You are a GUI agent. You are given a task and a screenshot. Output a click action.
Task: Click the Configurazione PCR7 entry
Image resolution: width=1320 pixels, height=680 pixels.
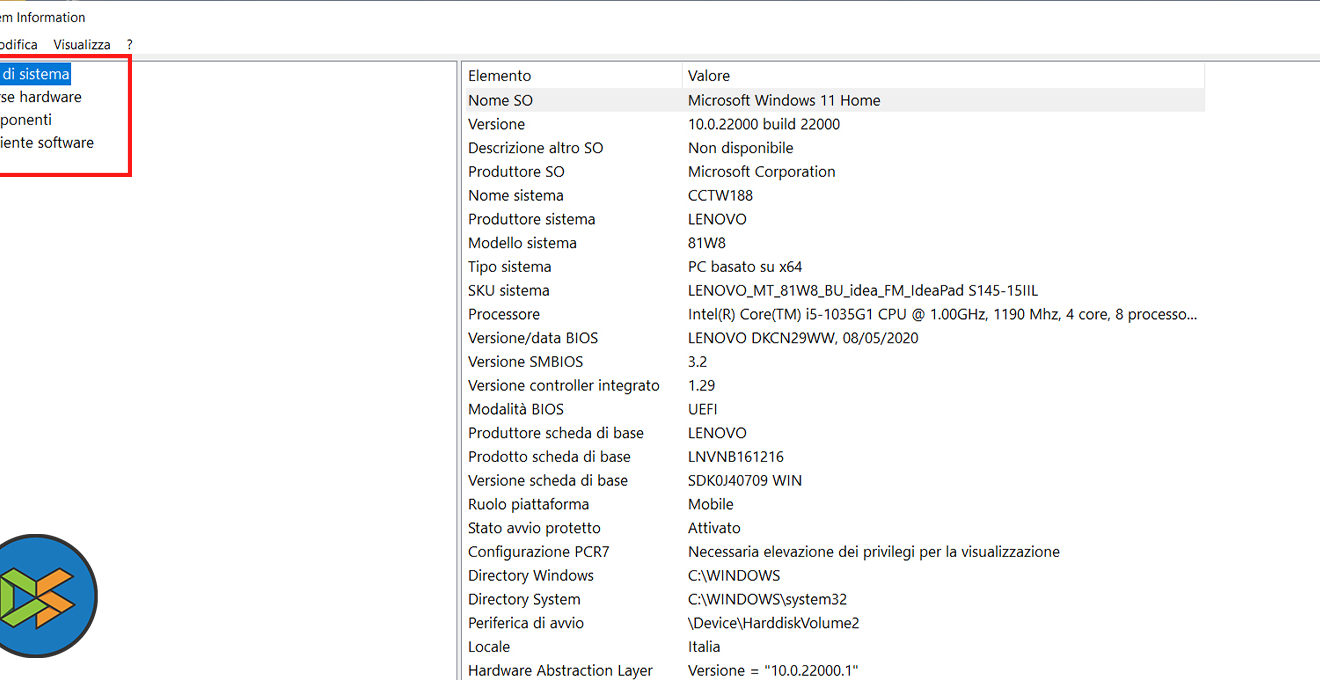[x=539, y=552]
